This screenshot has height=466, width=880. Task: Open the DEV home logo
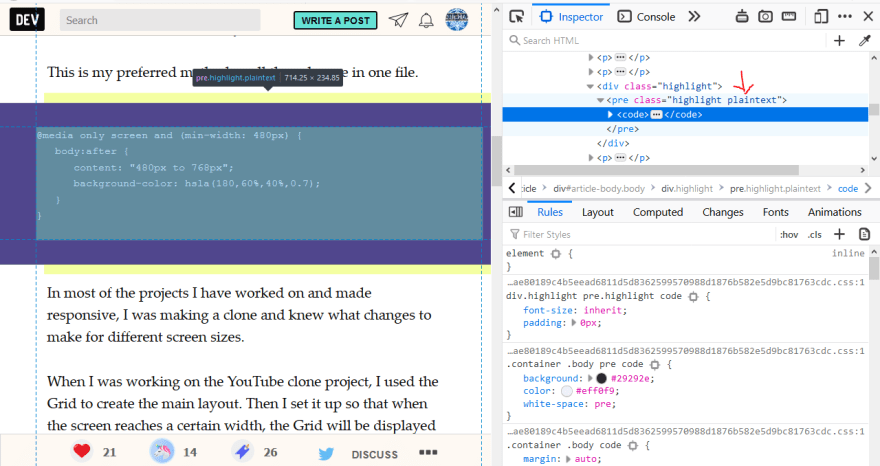[x=27, y=20]
